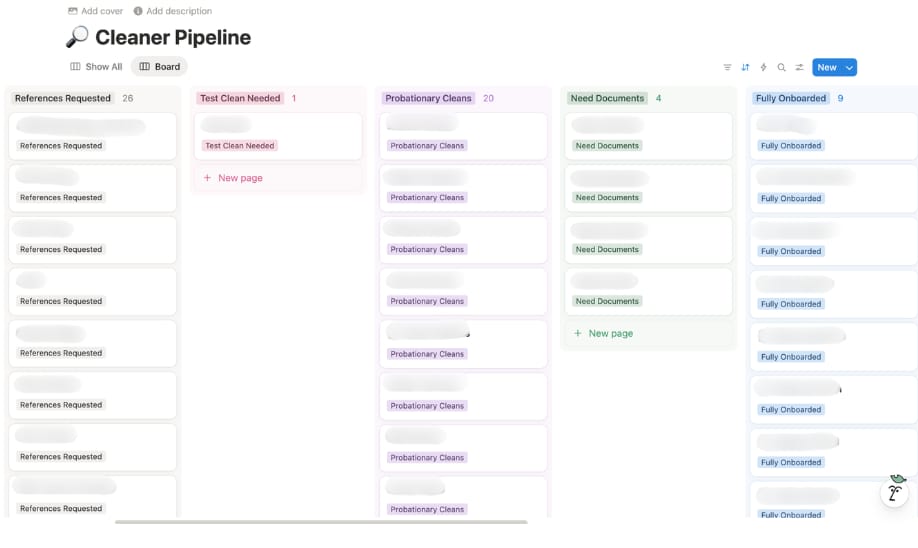
Task: Expand the New button dropdown arrow
Action: [x=849, y=68]
